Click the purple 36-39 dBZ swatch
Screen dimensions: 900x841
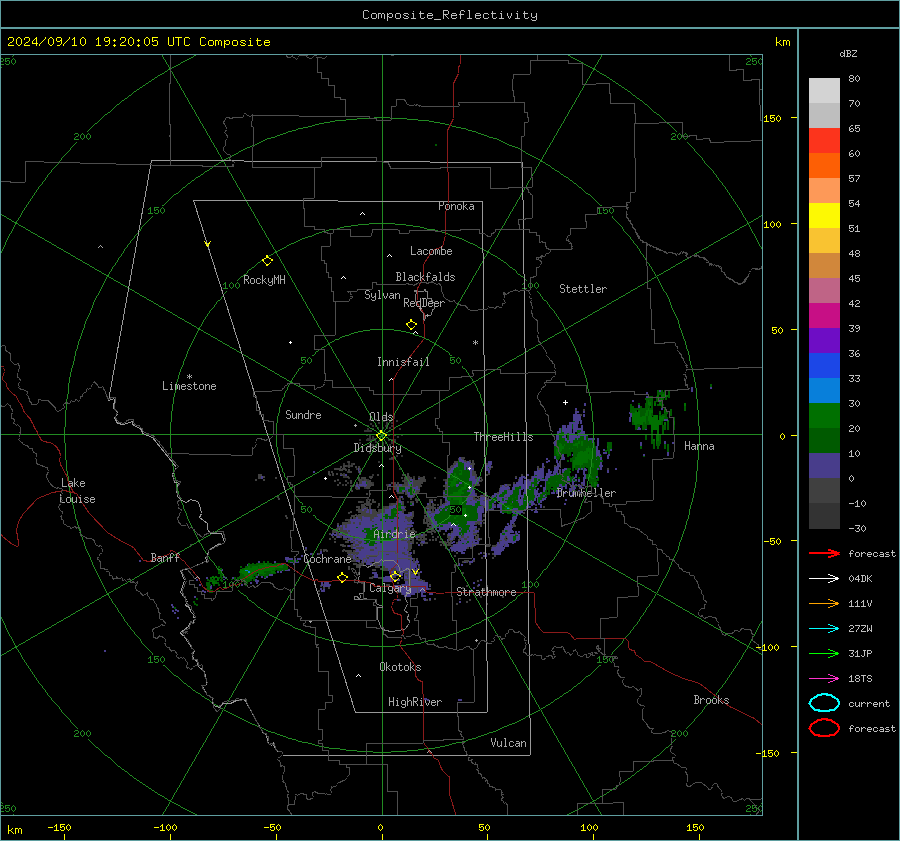click(x=824, y=341)
